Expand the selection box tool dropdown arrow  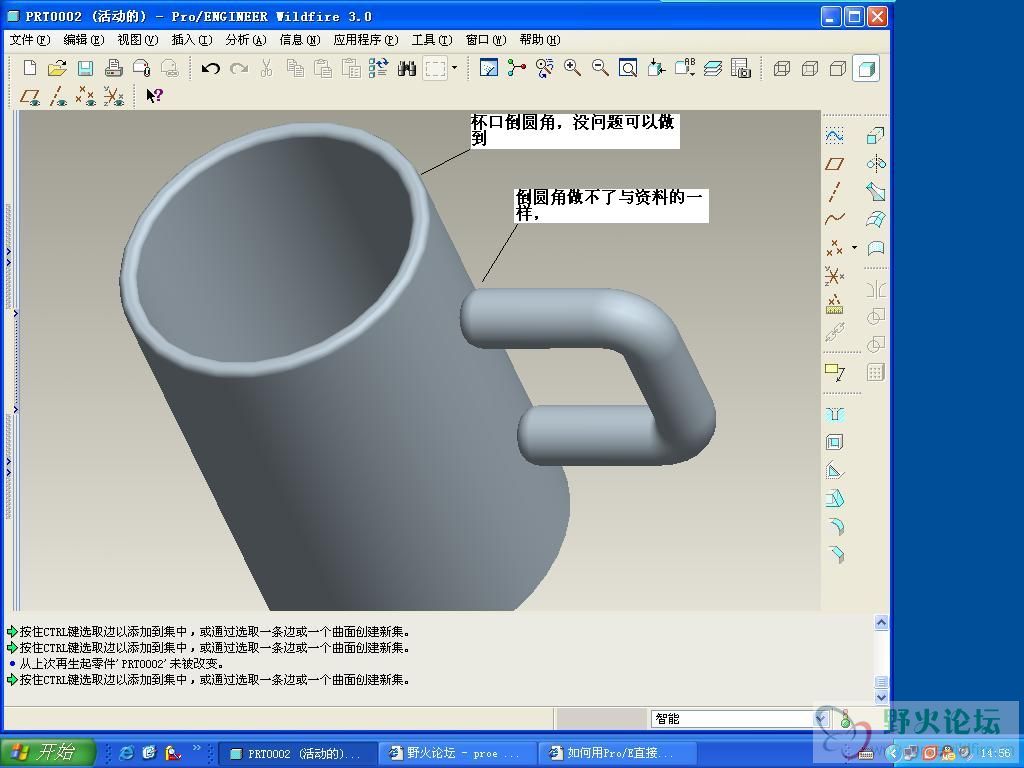[x=455, y=67]
